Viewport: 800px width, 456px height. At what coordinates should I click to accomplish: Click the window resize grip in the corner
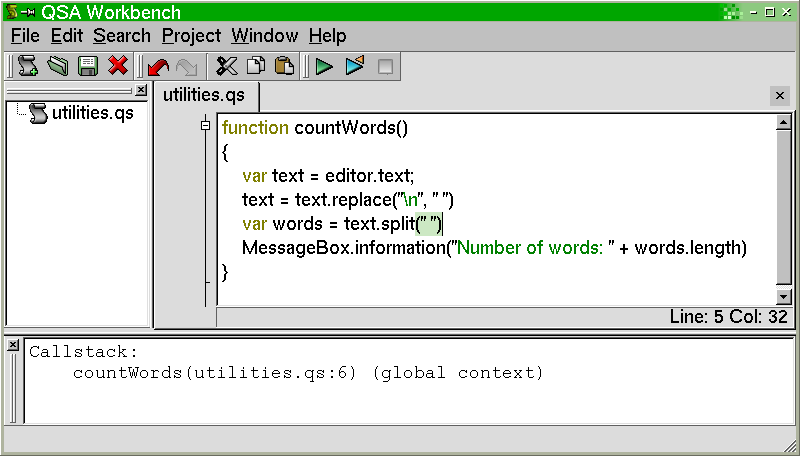pyautogui.click(x=789, y=445)
